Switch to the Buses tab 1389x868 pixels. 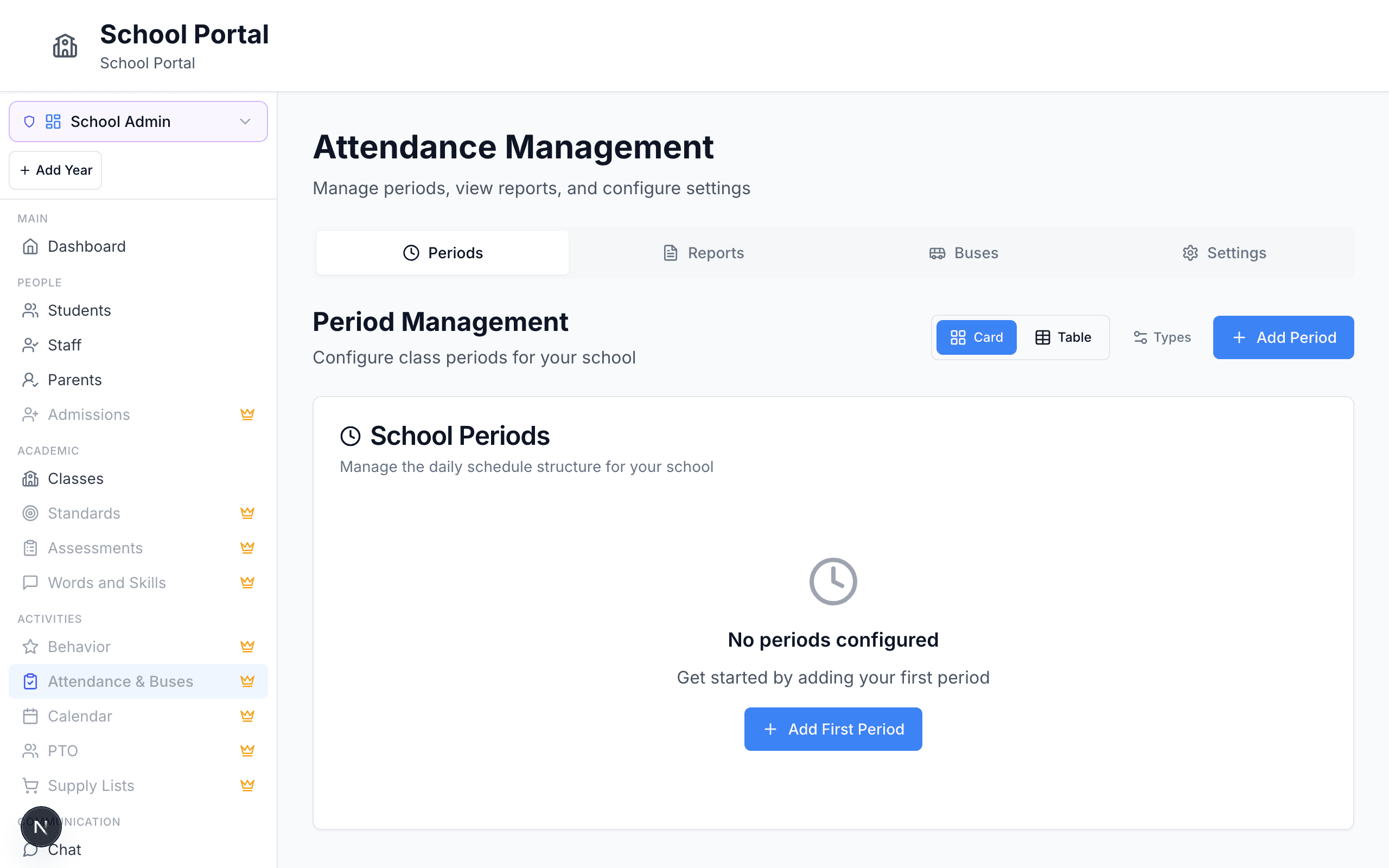pos(964,253)
